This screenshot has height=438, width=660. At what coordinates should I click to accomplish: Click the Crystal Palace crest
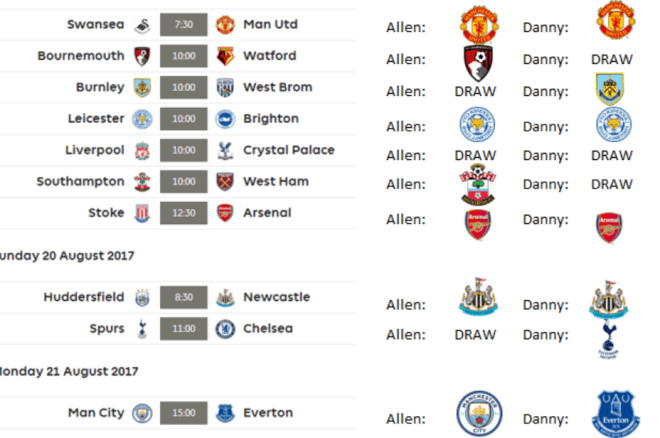[x=224, y=151]
